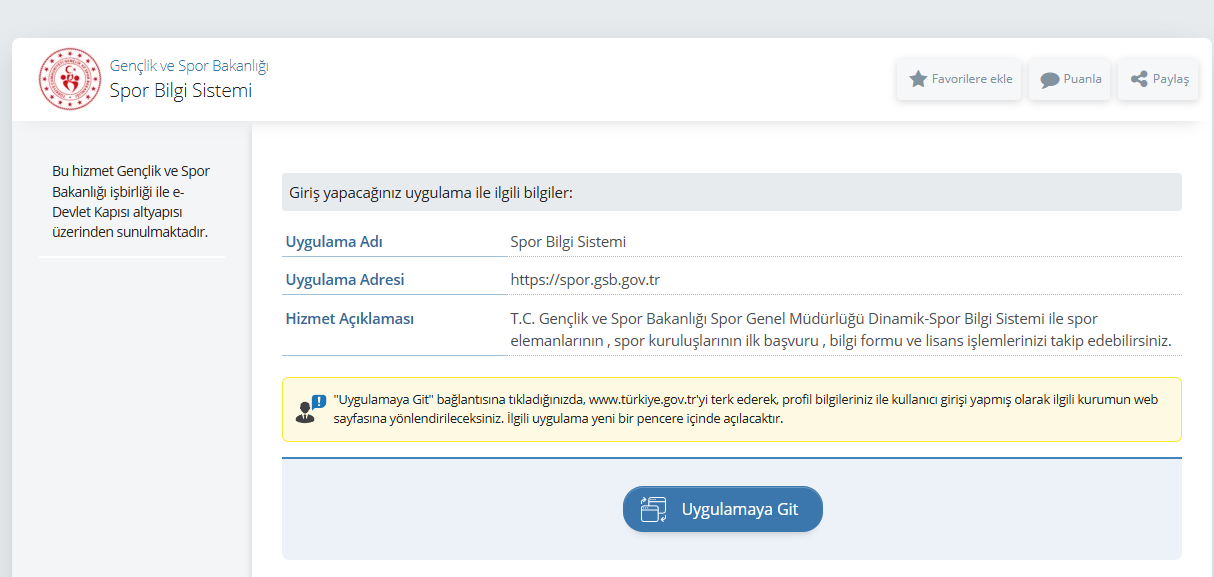
Task: Open the Gençlik ve Spor Bakanlığı link
Action: point(189,66)
